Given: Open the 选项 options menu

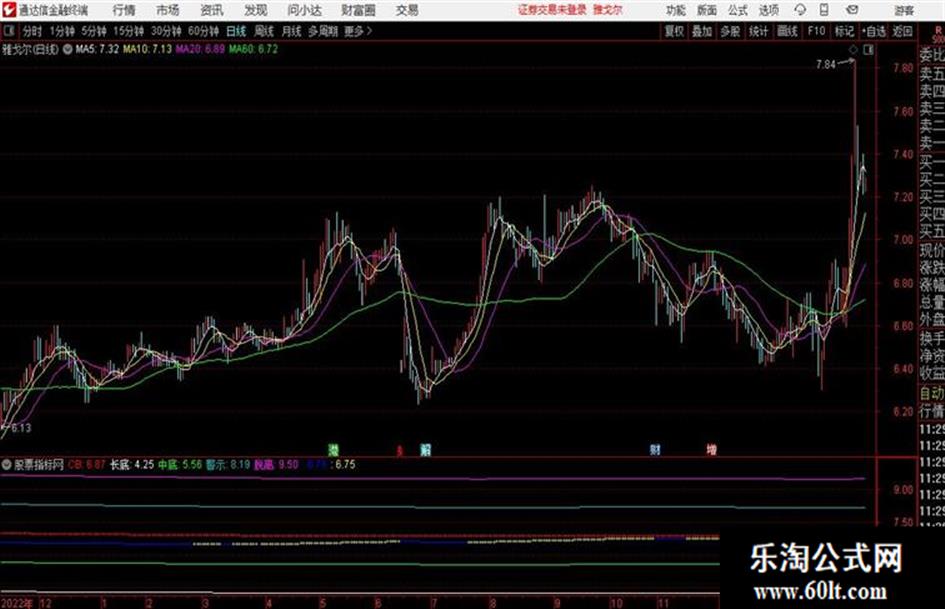Looking at the screenshot, I should (769, 10).
